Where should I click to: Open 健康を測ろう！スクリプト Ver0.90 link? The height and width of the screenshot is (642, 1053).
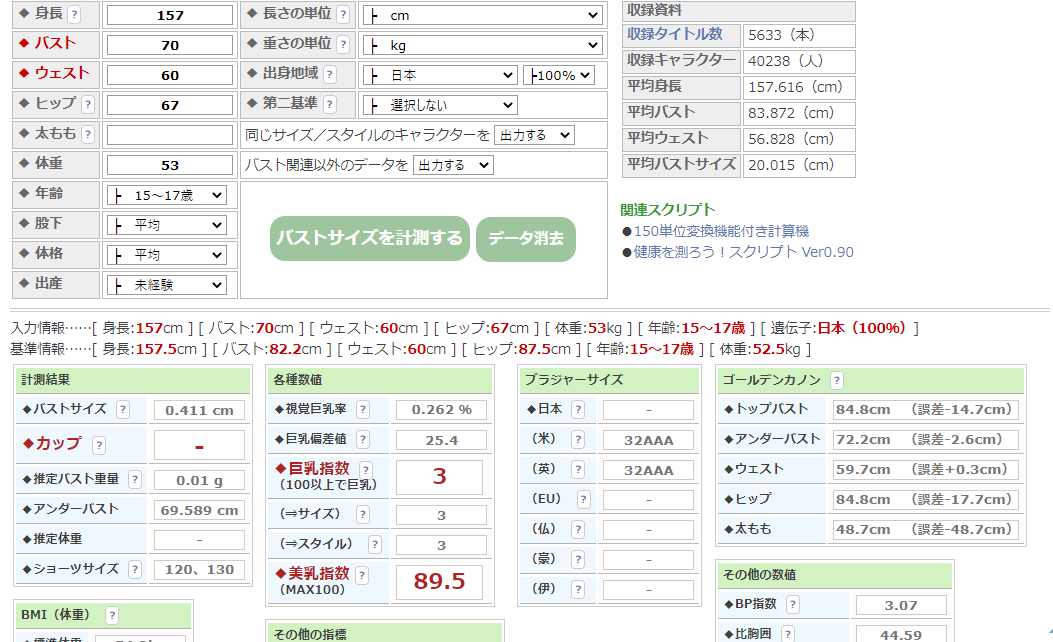[x=743, y=252]
